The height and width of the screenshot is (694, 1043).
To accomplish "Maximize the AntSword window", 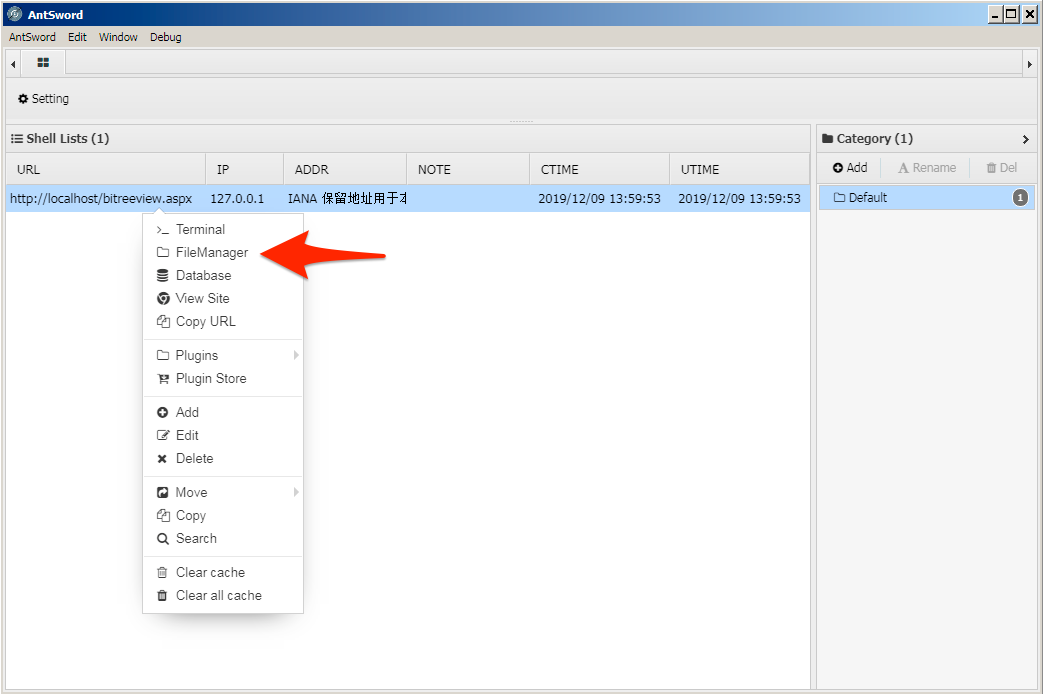I will click(x=1011, y=14).
